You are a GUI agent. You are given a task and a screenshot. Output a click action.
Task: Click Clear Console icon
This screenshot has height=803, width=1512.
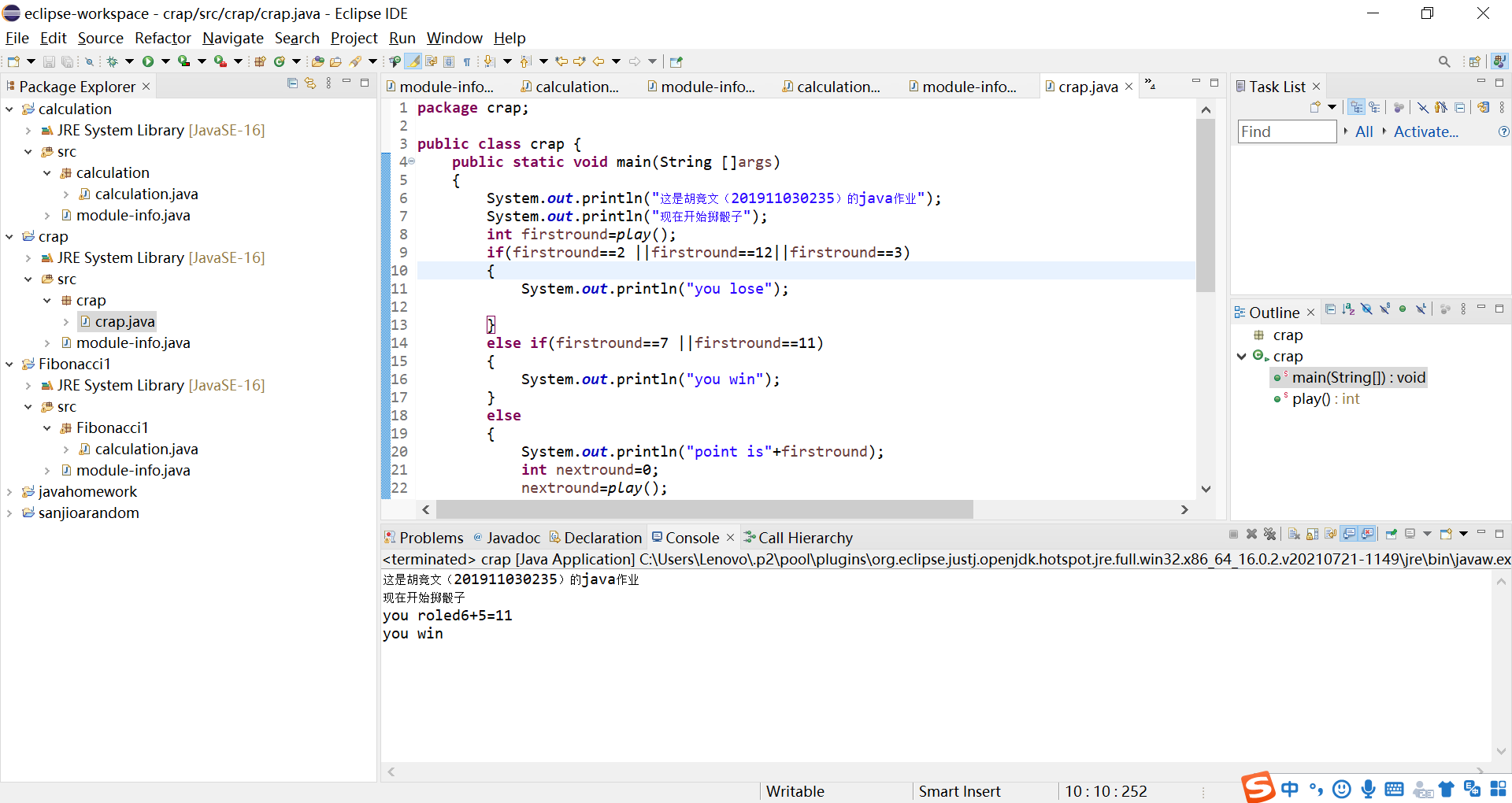click(x=1294, y=534)
